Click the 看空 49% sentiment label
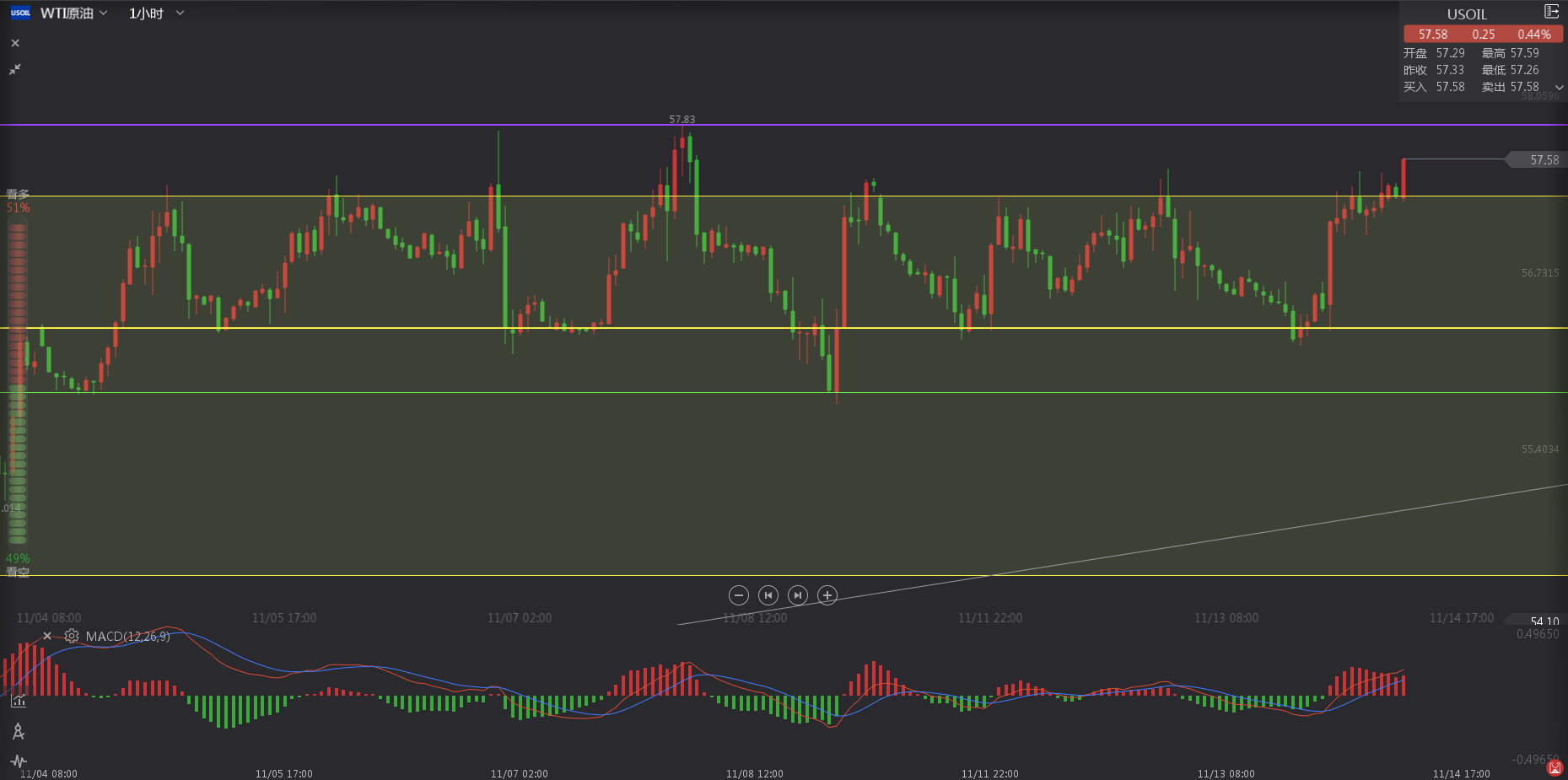Screen dimensions: 1568x780 (18, 565)
